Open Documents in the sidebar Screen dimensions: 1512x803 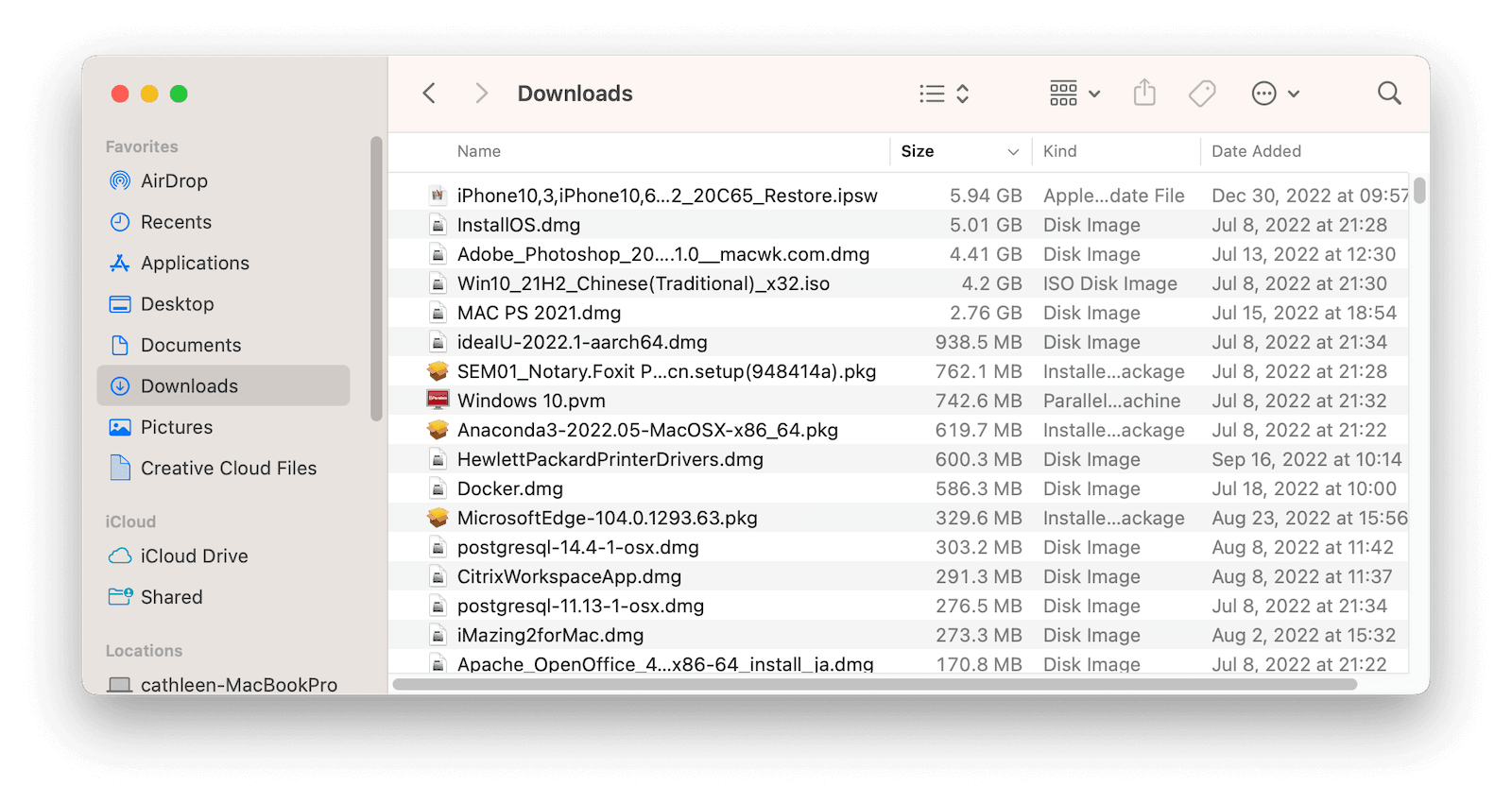[x=223, y=345]
